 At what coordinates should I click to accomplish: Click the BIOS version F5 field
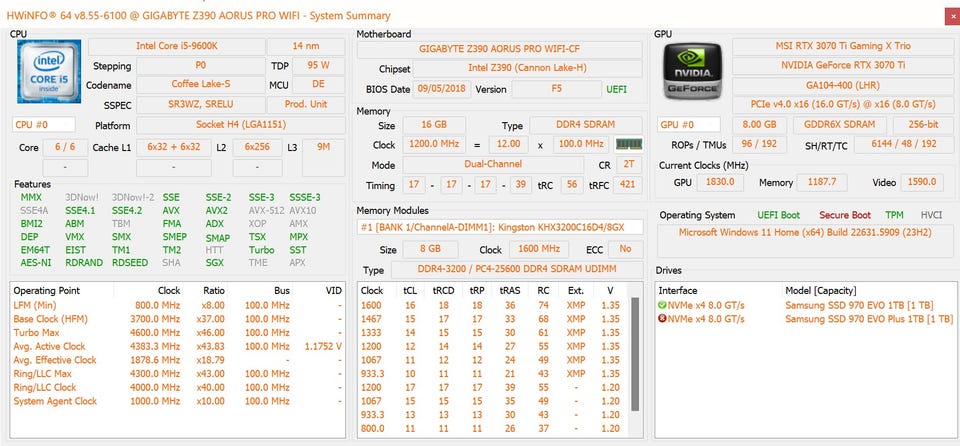[557, 89]
